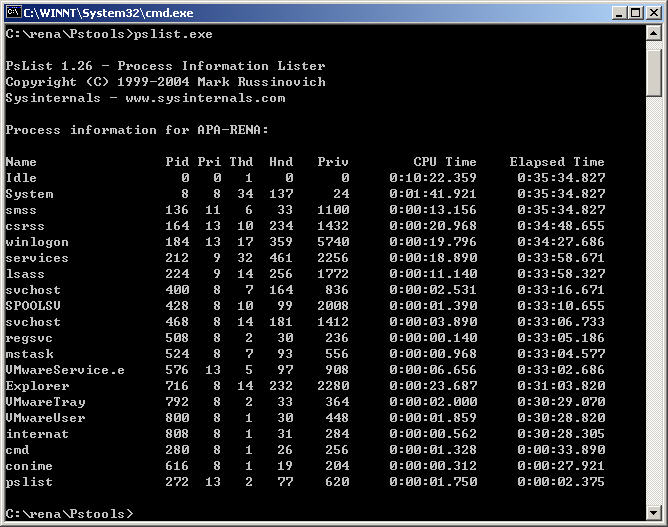Click the pslist process name in list

pyautogui.click(x=29, y=482)
